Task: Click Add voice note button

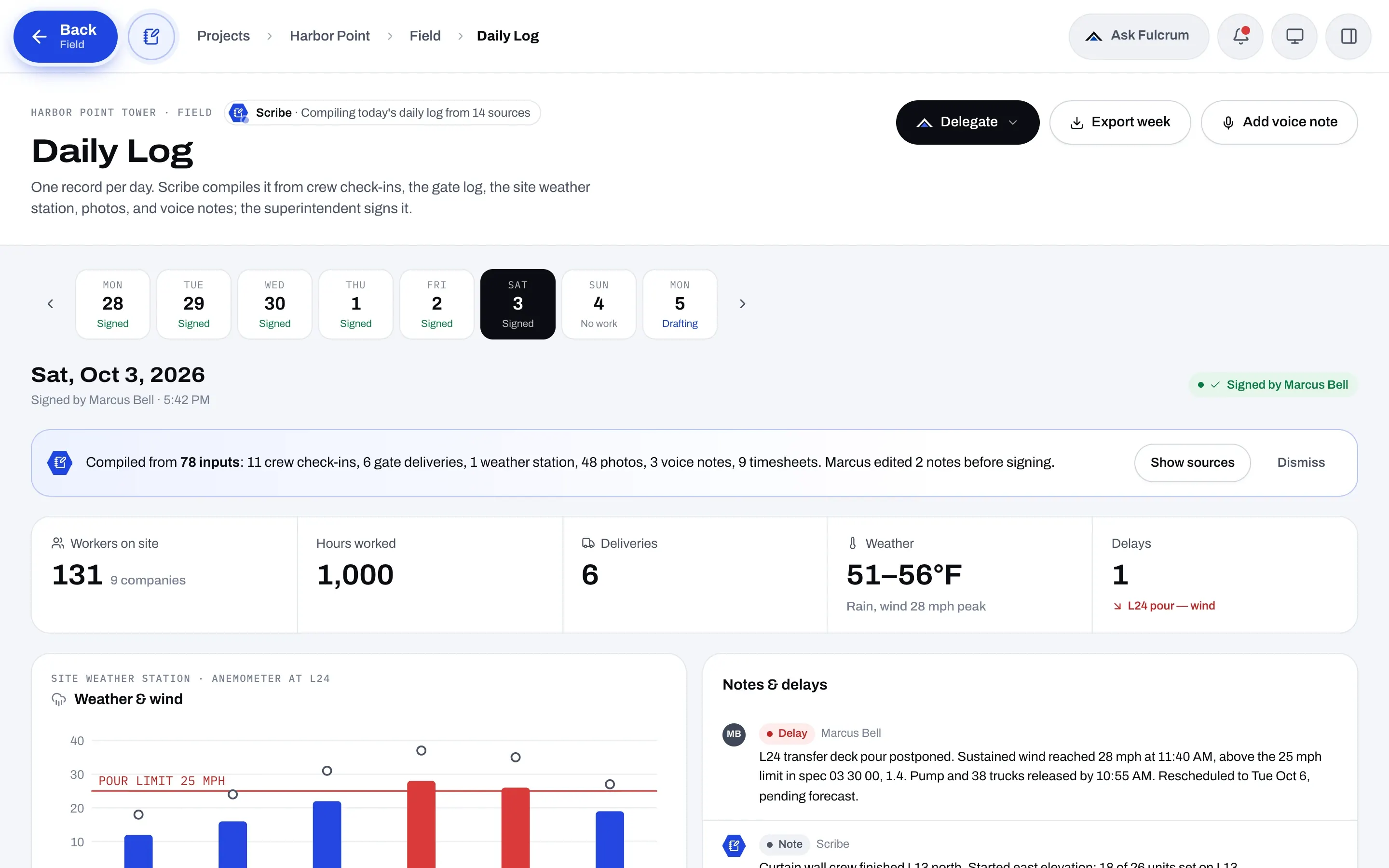Action: pos(1279,122)
